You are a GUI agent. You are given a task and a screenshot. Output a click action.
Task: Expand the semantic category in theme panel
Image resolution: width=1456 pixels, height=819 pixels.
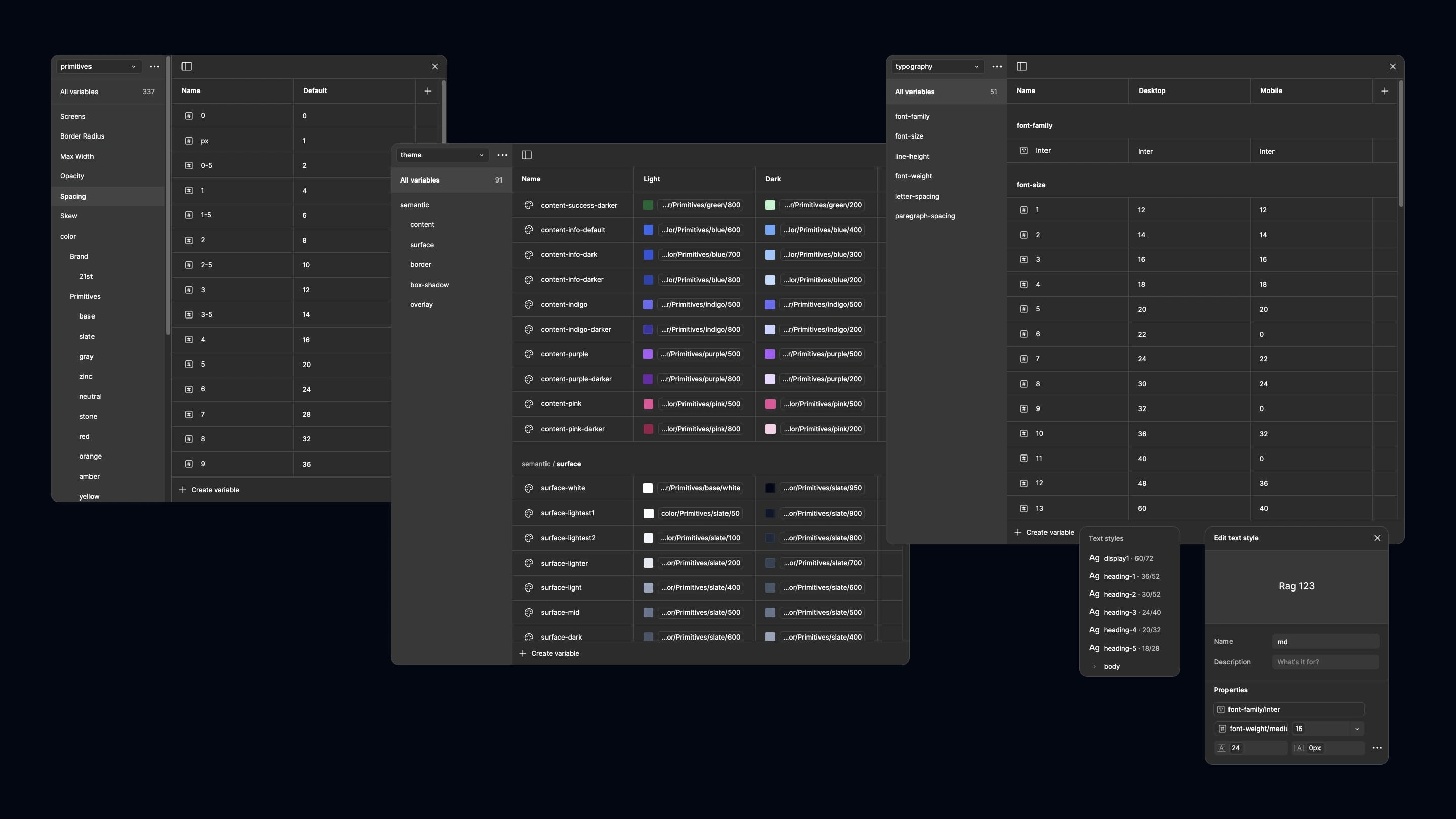414,205
